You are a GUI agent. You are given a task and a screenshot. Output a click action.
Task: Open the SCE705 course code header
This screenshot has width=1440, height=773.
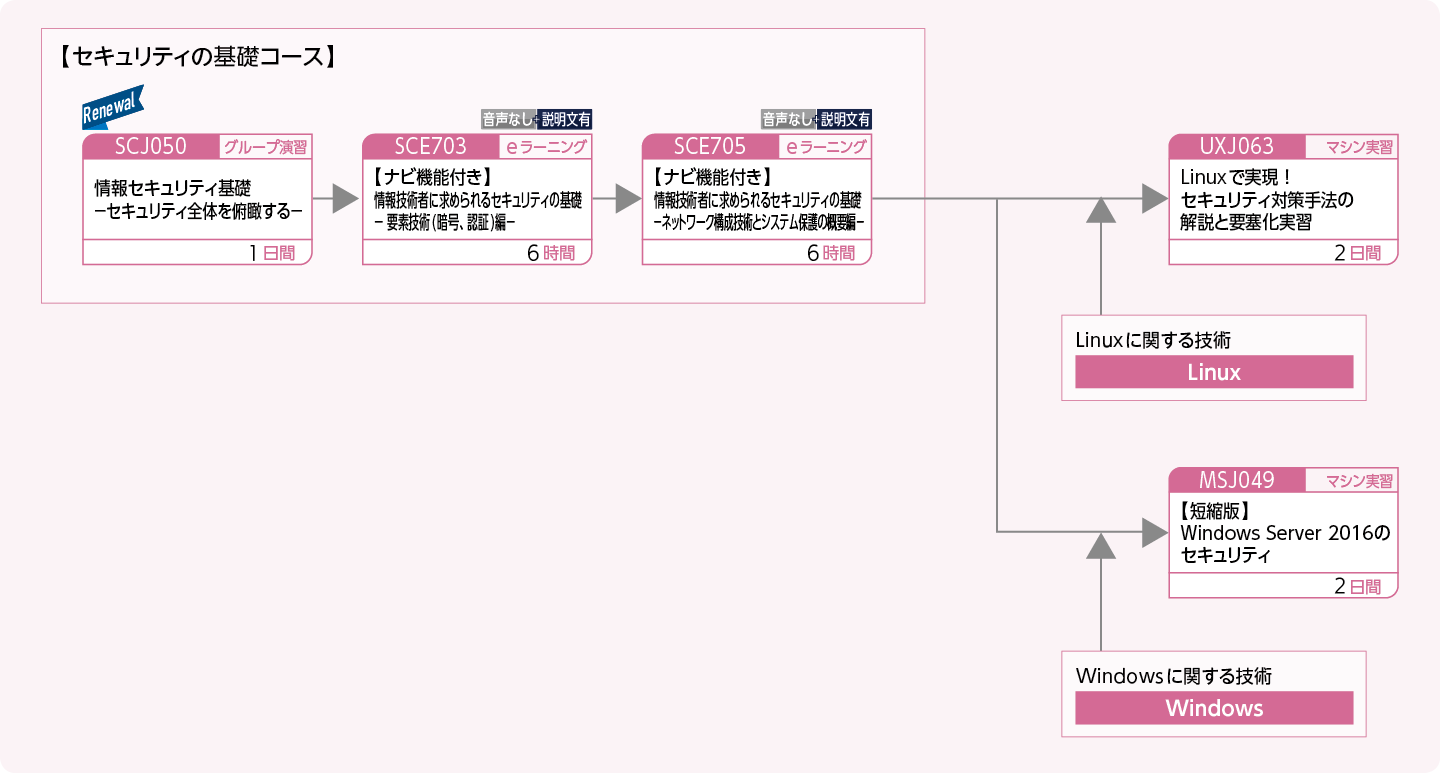coord(710,146)
